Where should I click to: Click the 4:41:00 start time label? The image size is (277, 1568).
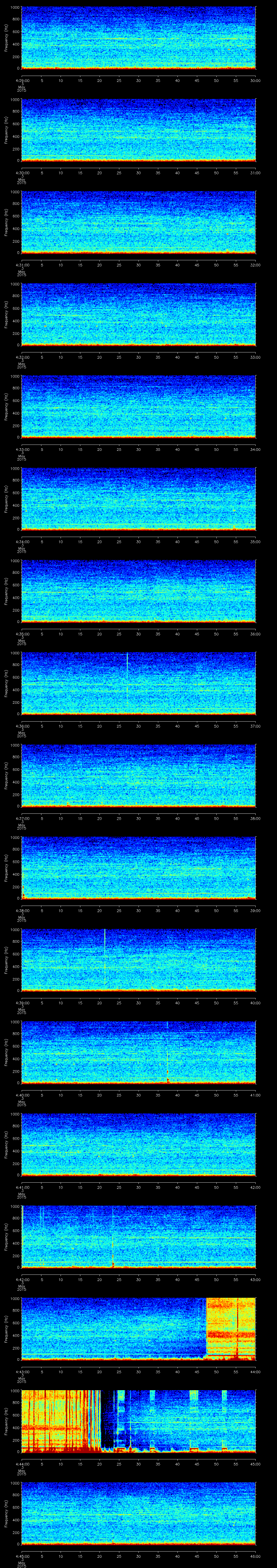coord(22,1187)
